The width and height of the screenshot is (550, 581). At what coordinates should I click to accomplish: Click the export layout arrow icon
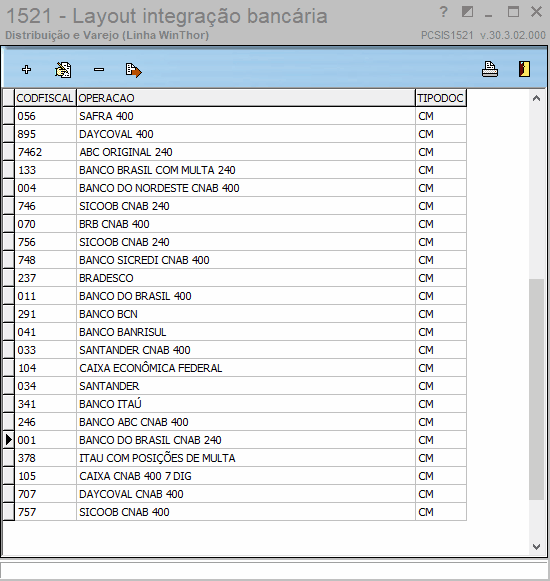click(x=133, y=70)
